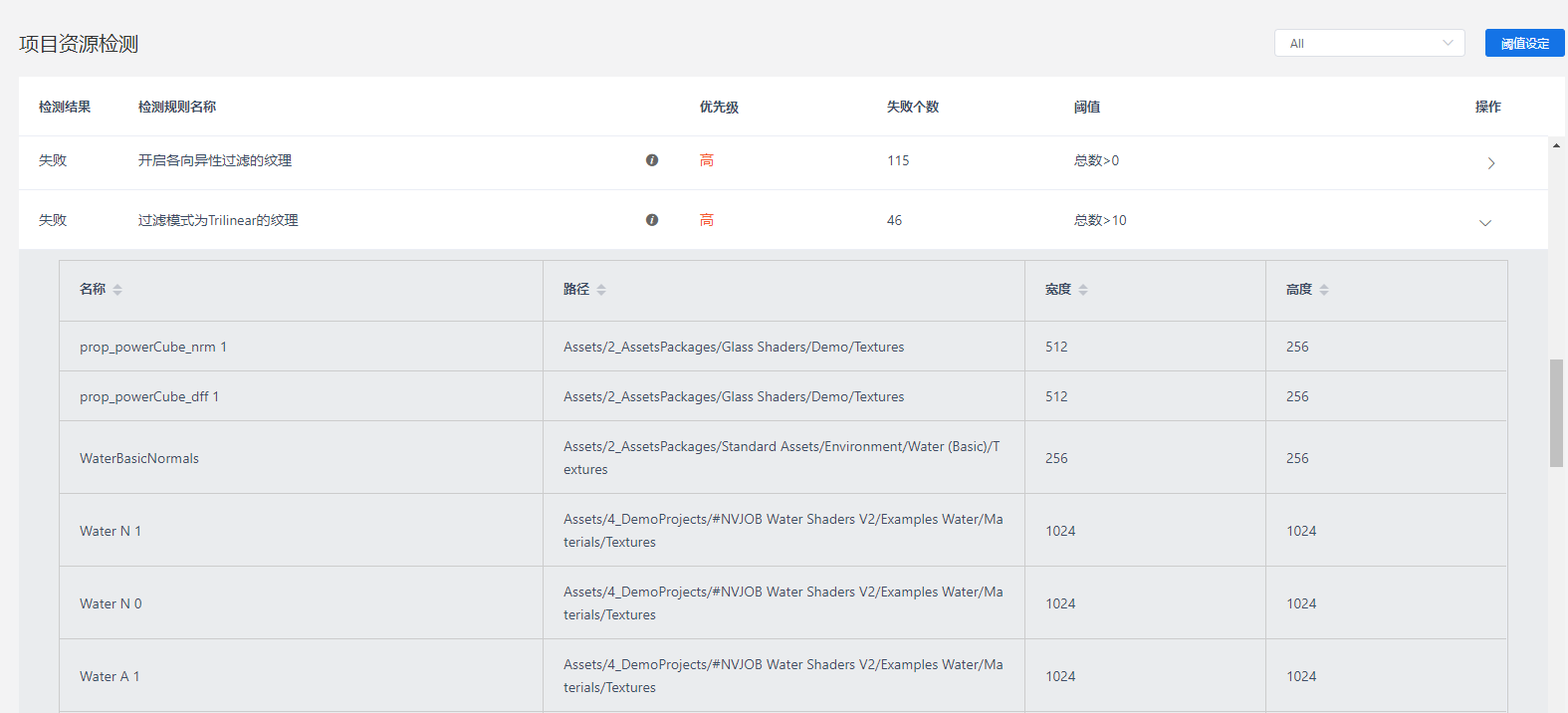Click height 1024 in Water N 0 row
This screenshot has width=1568, height=713.
[x=1301, y=603]
